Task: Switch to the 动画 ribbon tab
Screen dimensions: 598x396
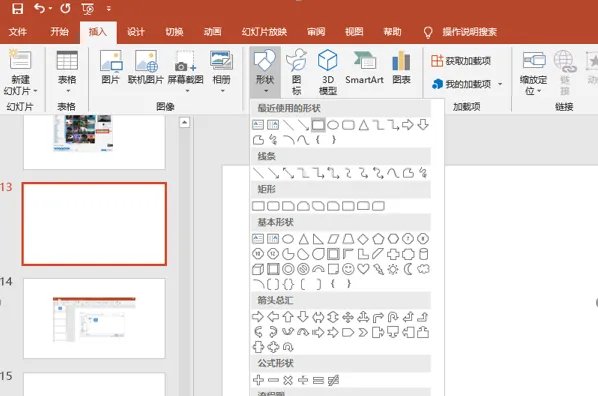Action: [212, 32]
